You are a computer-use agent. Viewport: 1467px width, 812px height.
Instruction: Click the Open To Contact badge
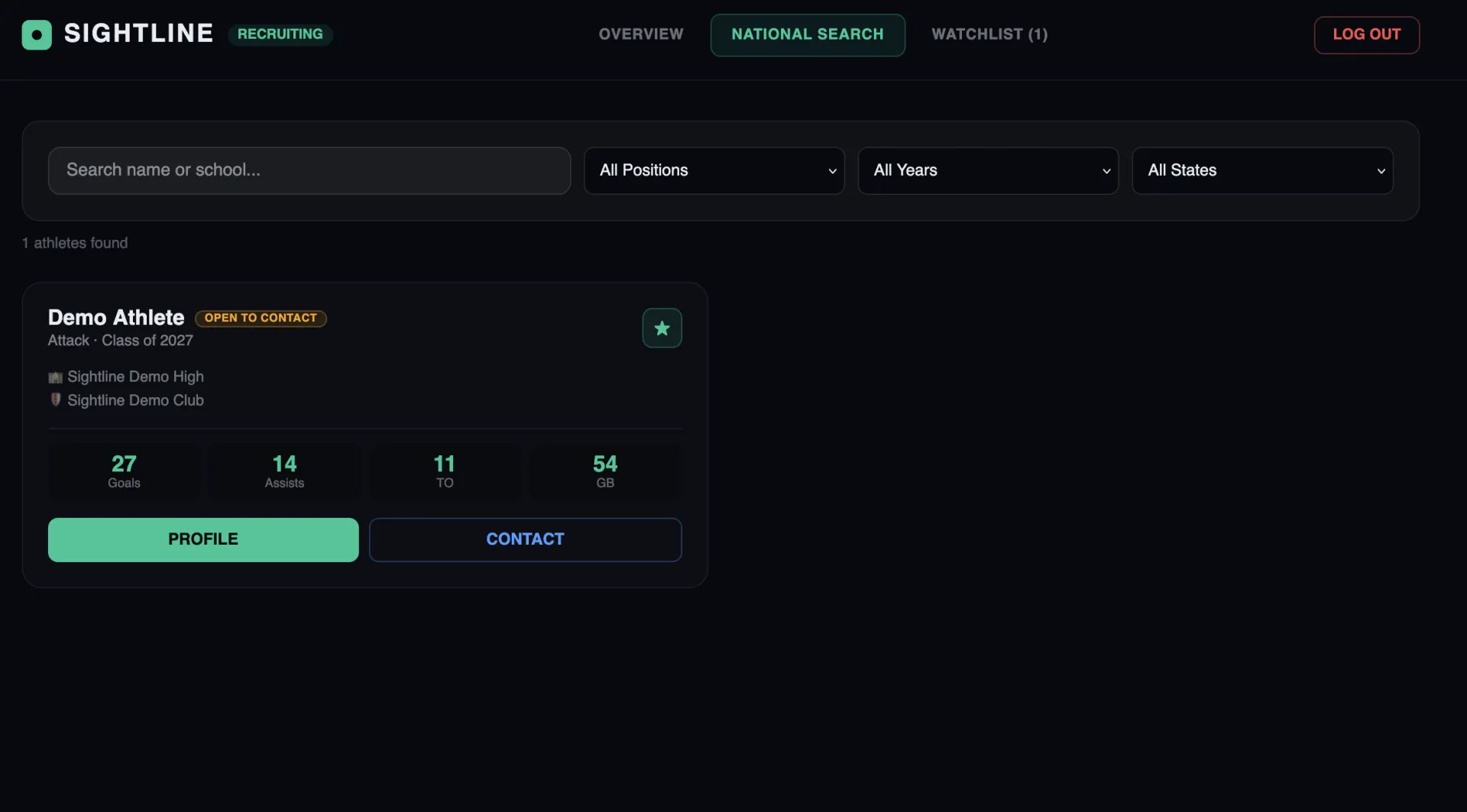click(x=261, y=318)
